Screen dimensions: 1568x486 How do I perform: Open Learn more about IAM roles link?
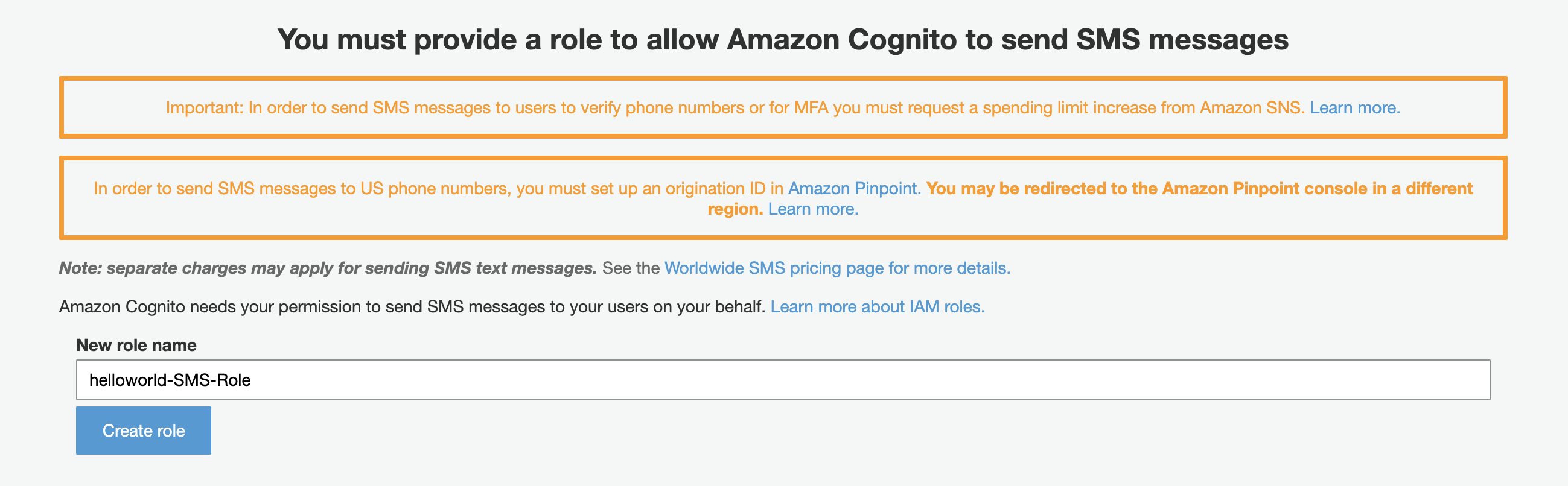tap(877, 306)
